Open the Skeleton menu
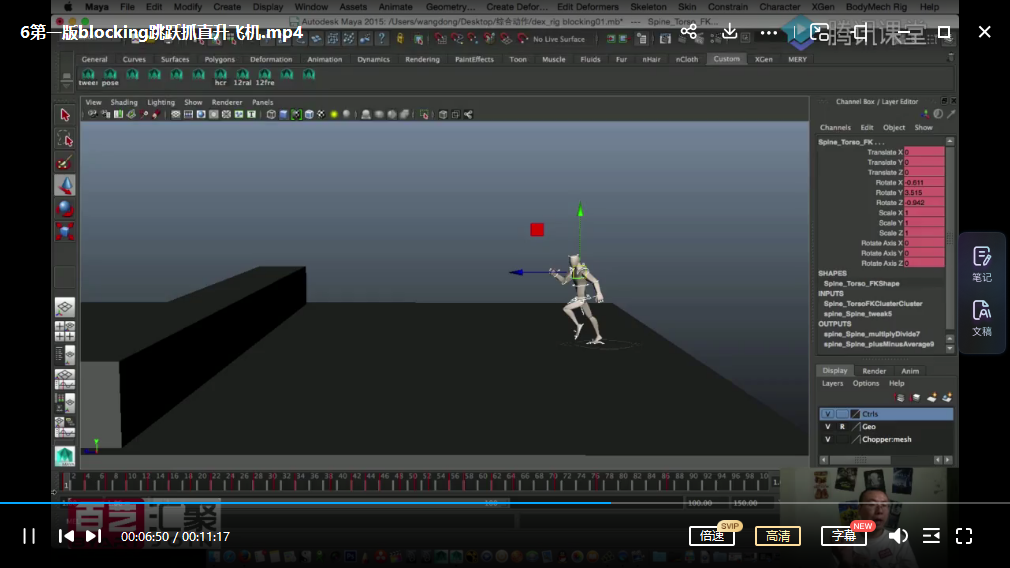The height and width of the screenshot is (568, 1010). 648,6
